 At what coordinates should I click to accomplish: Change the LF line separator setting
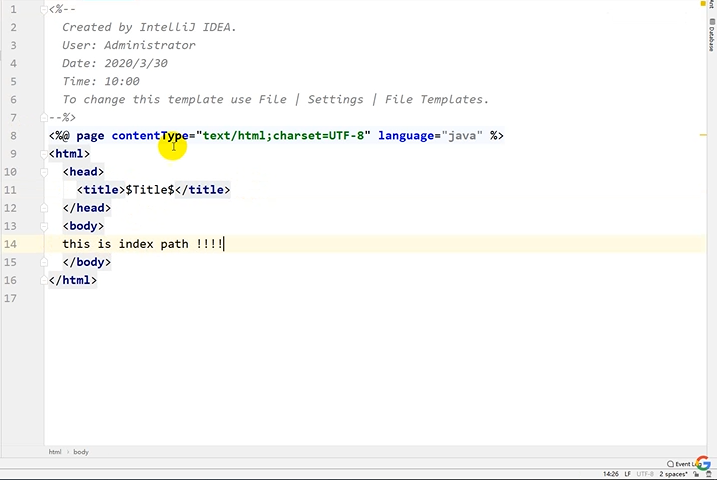click(628, 474)
